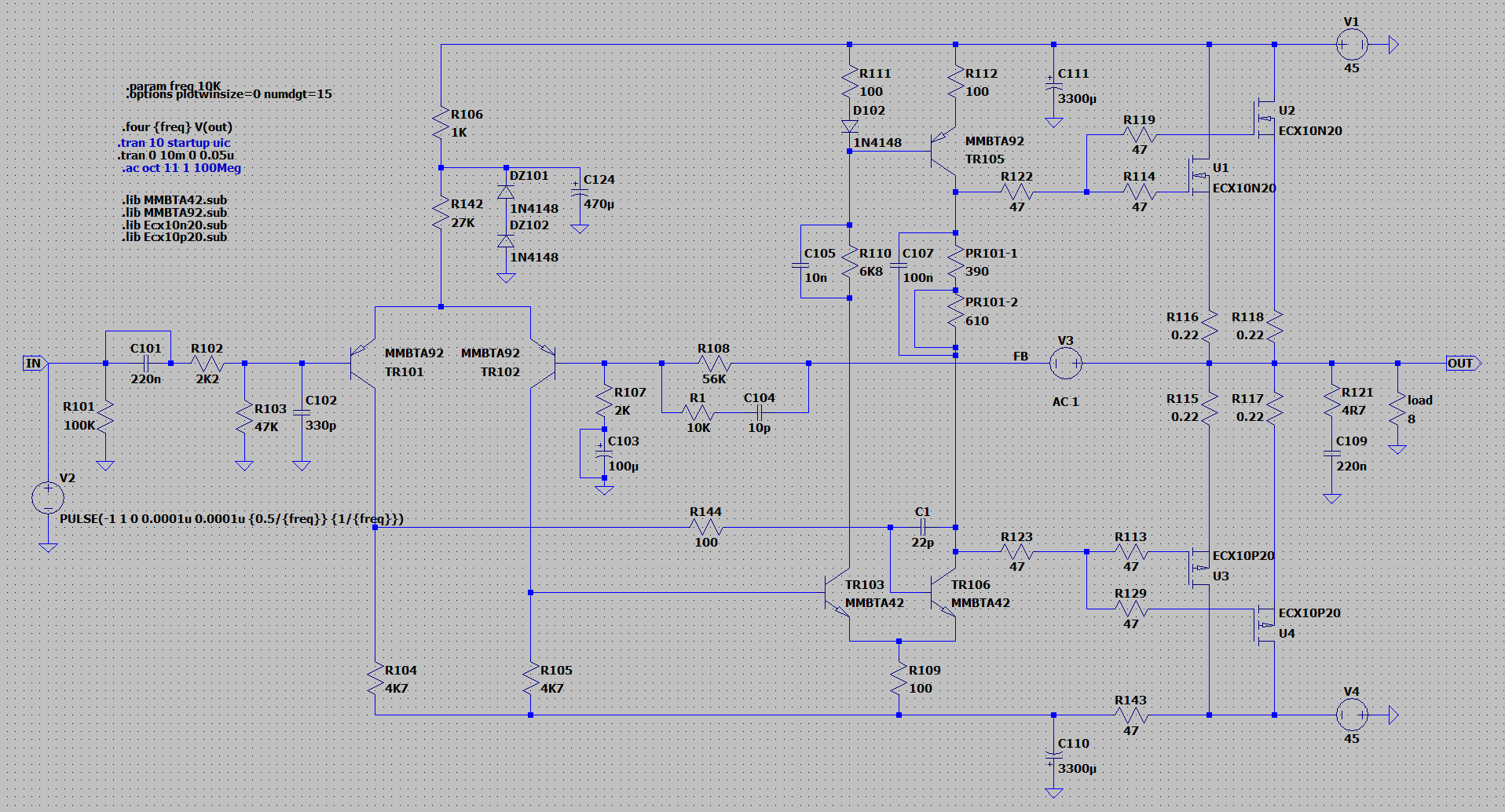Click the PR101-2 potentiometer resistor
Screen dimensions: 1505x812
pos(955,311)
